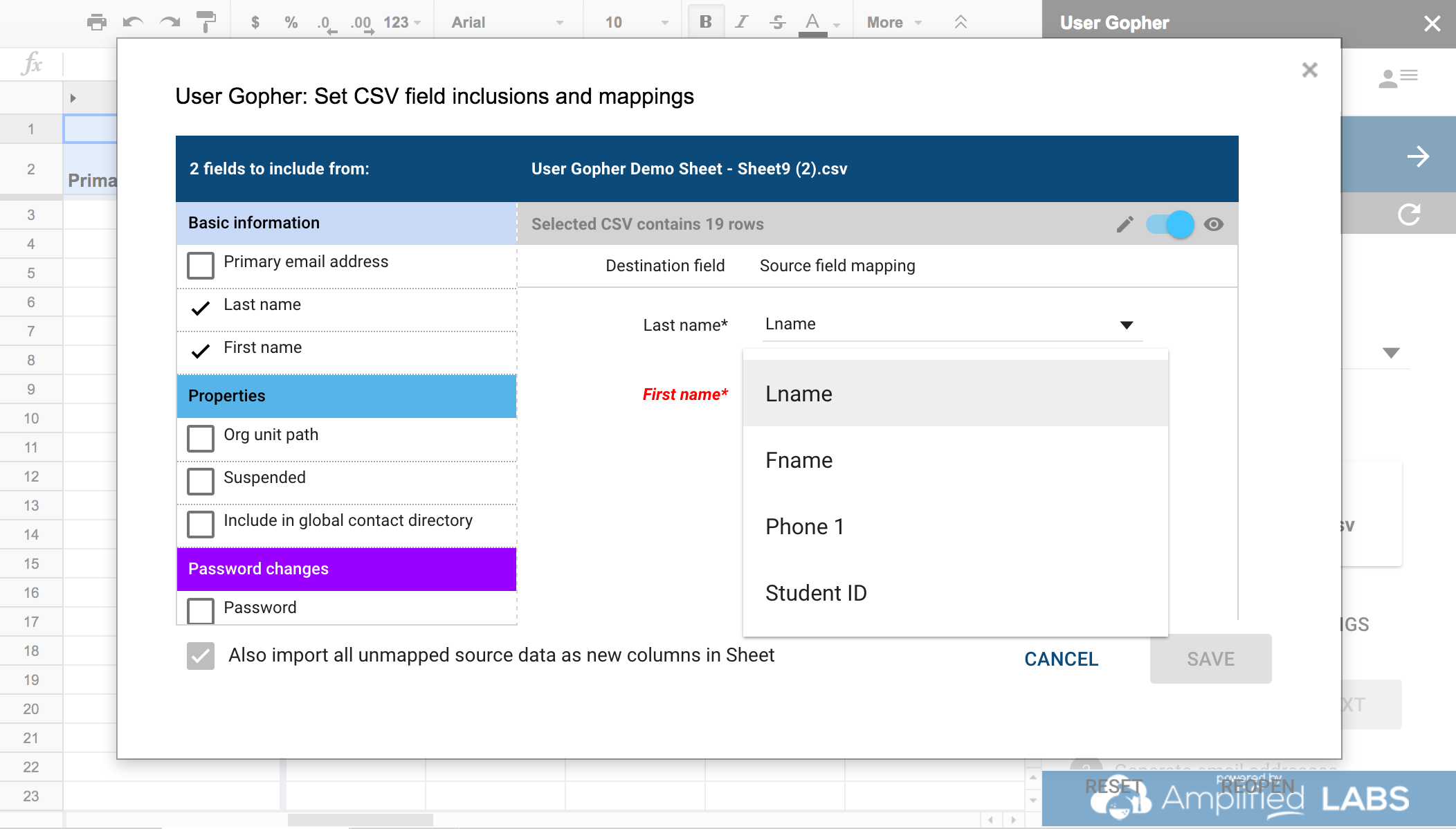Close the CSV mapping dialog
1456x829 pixels.
[x=1309, y=70]
